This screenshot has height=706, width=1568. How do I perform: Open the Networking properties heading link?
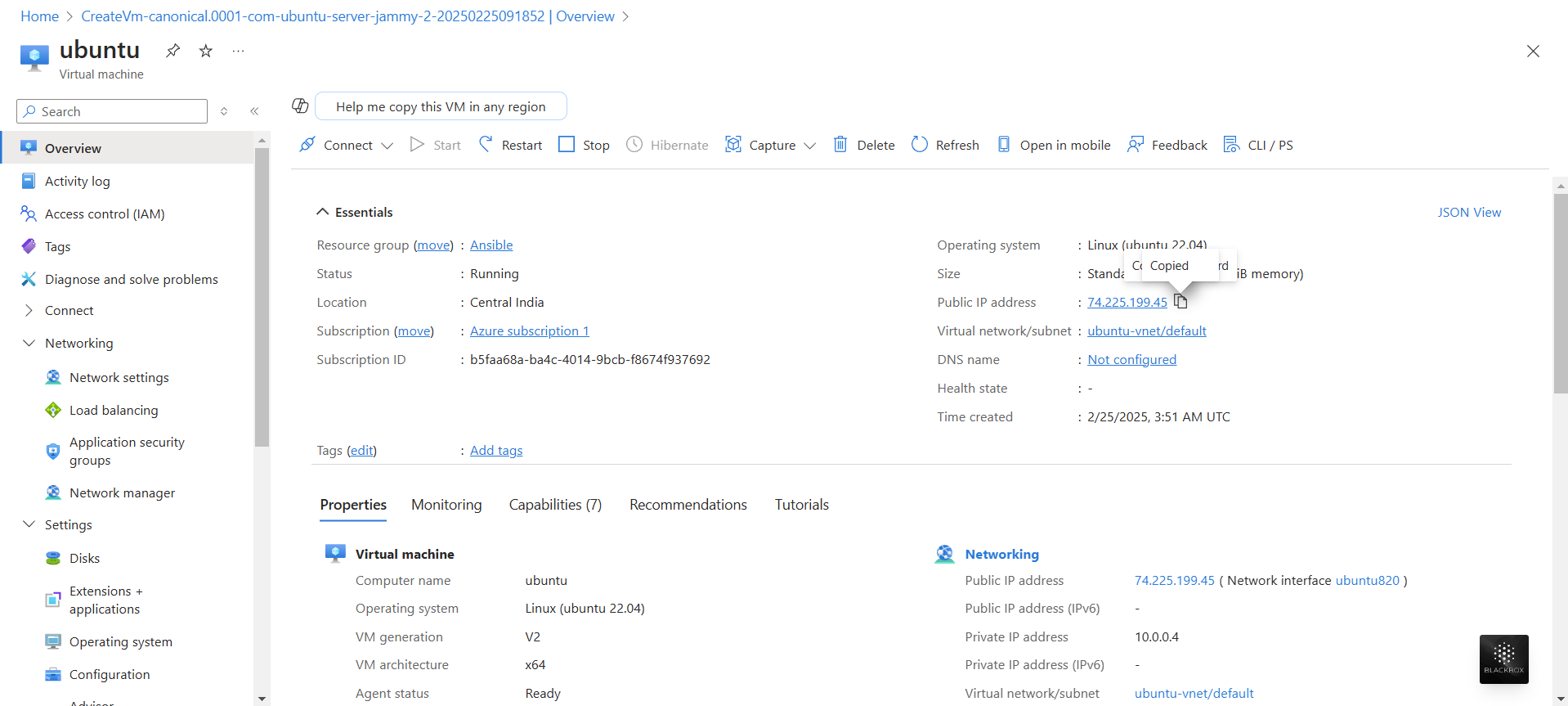[1002, 554]
